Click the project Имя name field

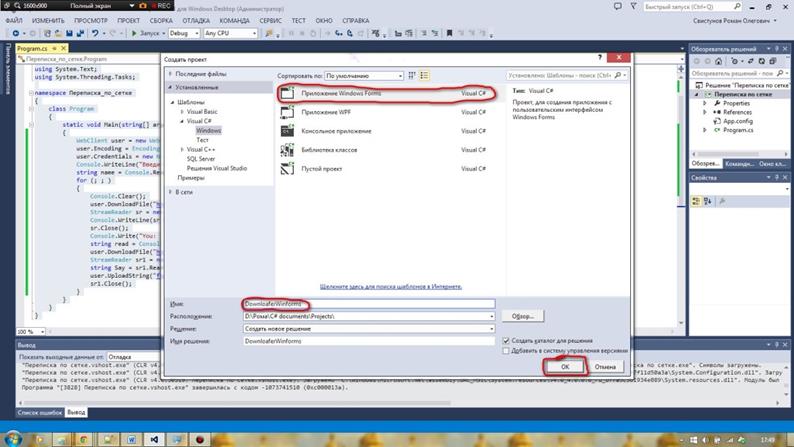[x=369, y=304]
